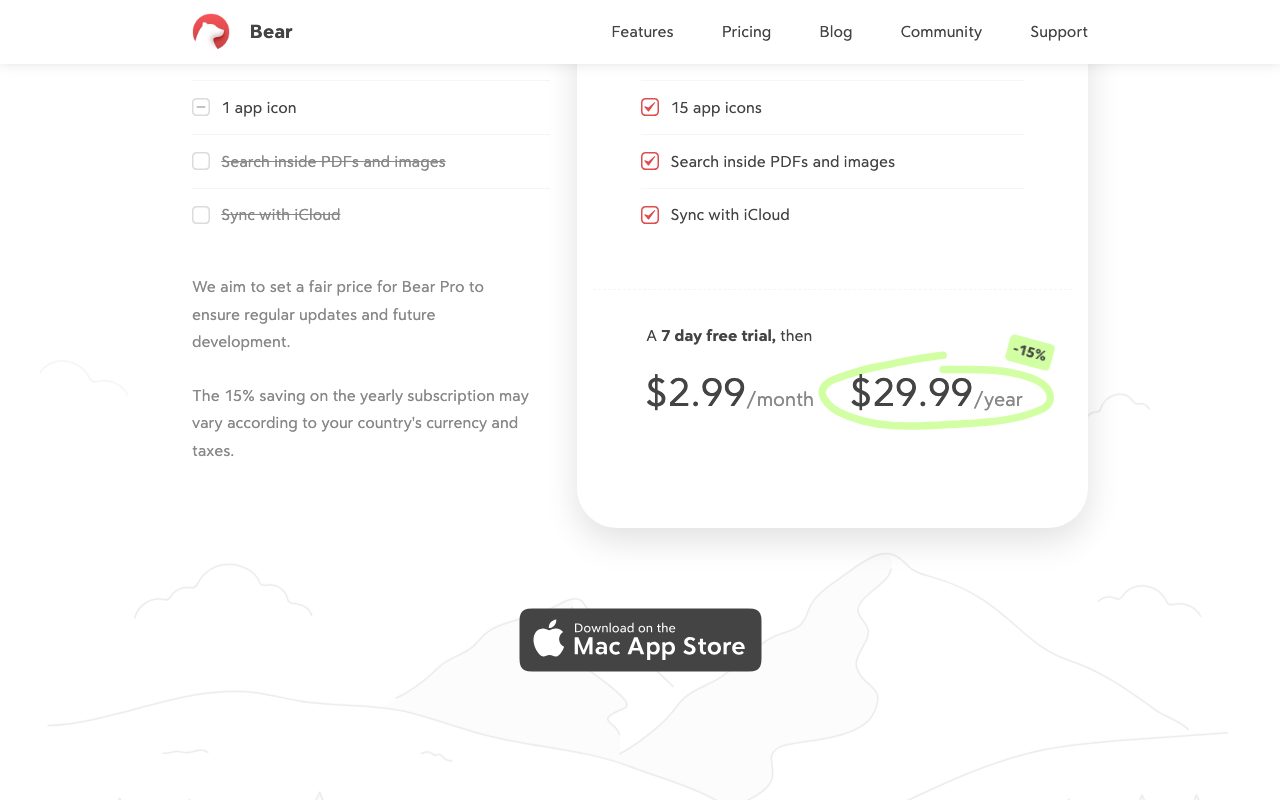Screen dimensions: 1280x800
Task: Click the red Bear logo icon
Action: [x=211, y=32]
